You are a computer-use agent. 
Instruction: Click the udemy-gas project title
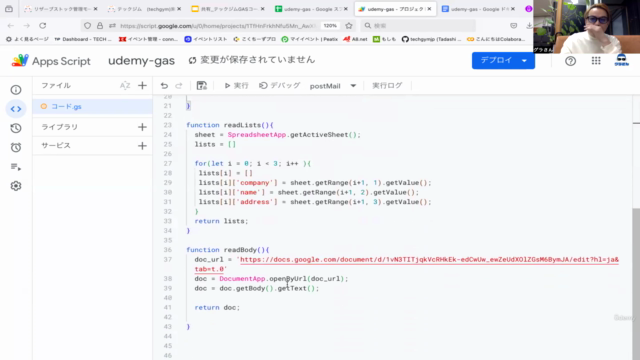[x=141, y=61]
